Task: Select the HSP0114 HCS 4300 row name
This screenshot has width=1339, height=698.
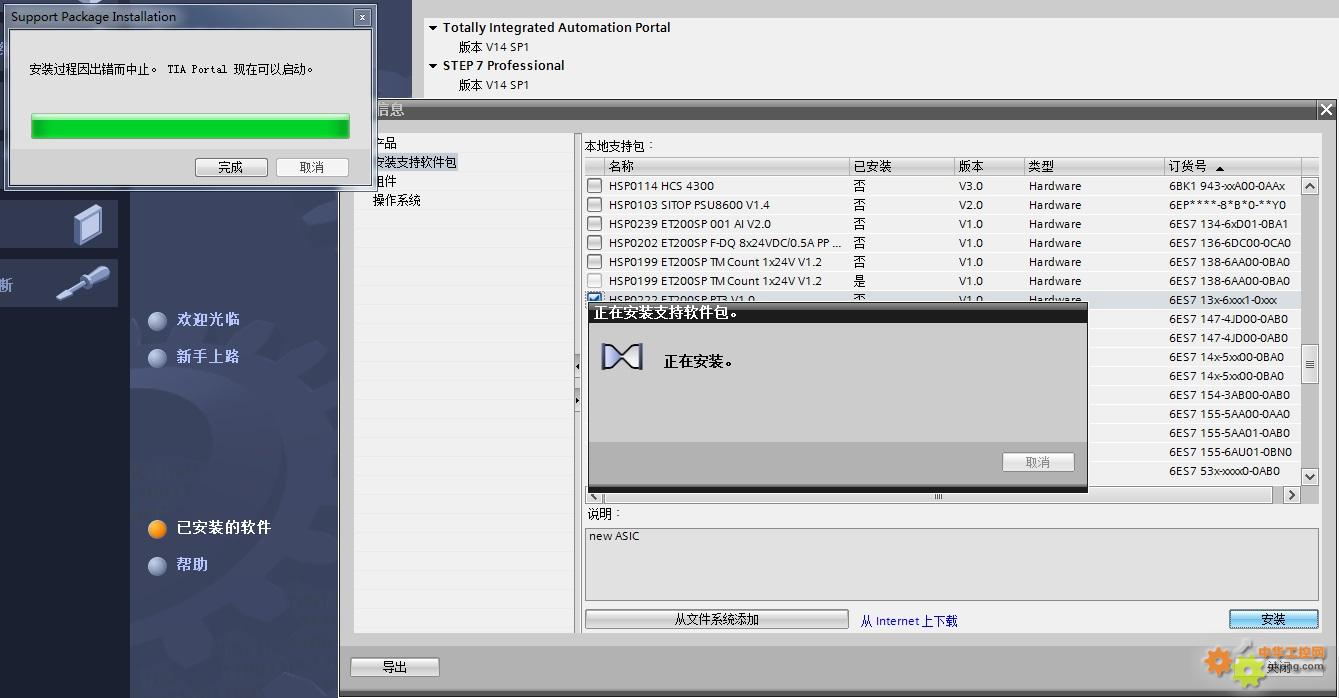Action: point(661,186)
